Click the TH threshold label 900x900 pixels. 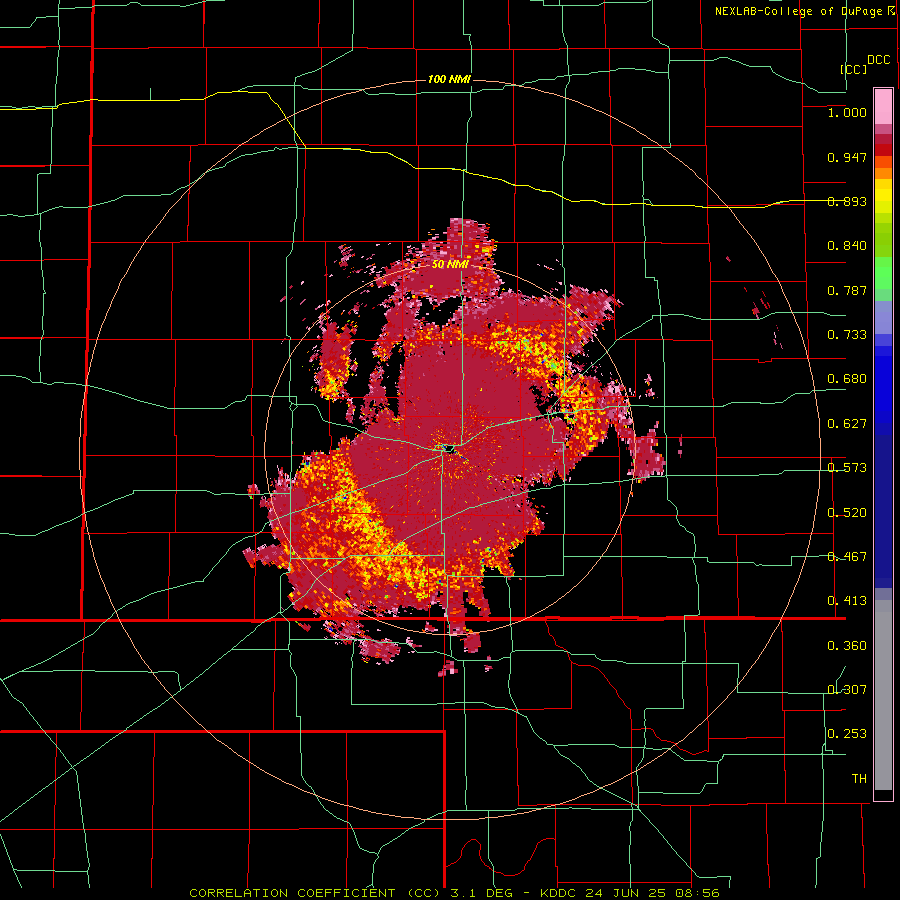(859, 779)
